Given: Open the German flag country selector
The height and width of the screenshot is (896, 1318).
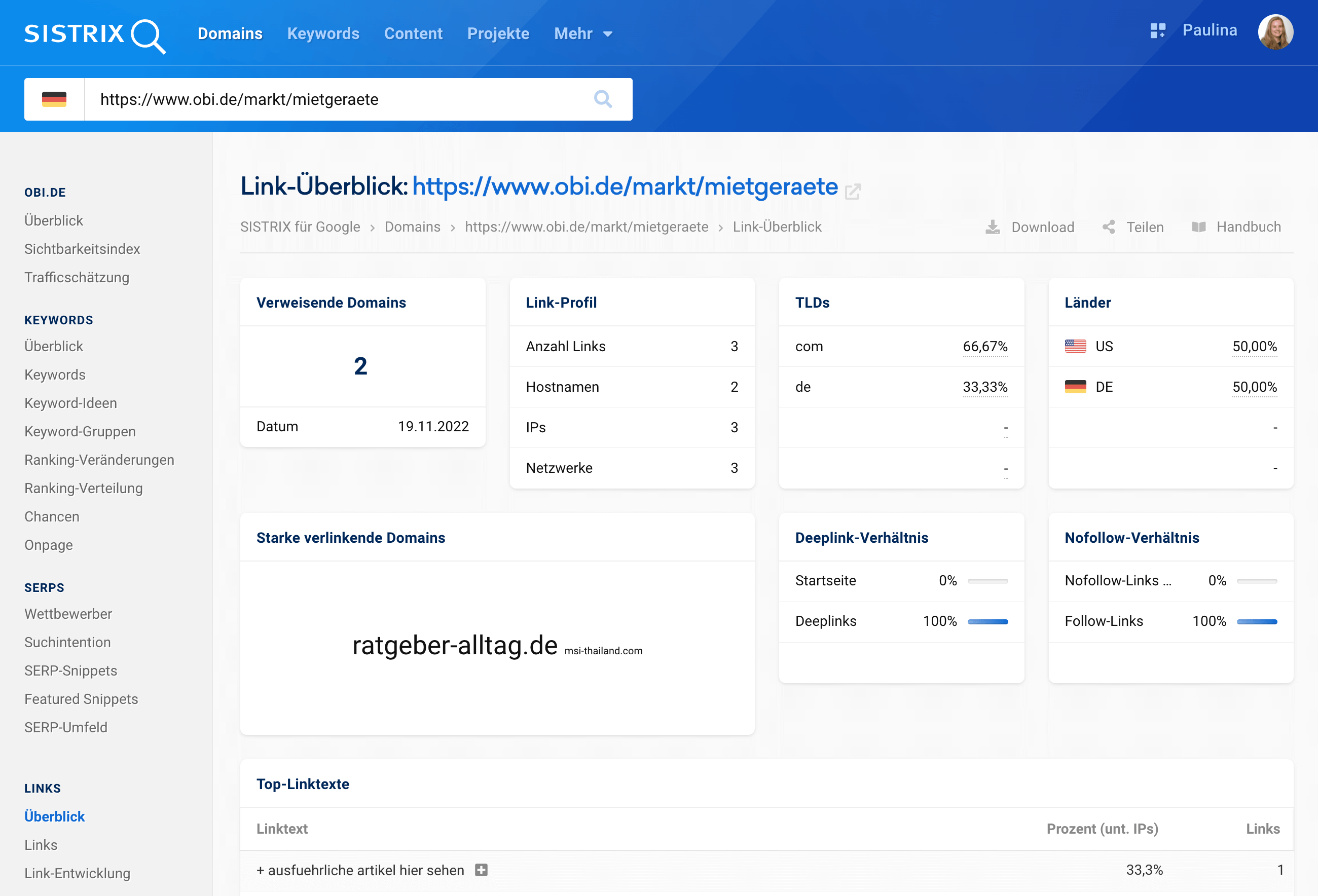Looking at the screenshot, I should coord(54,99).
